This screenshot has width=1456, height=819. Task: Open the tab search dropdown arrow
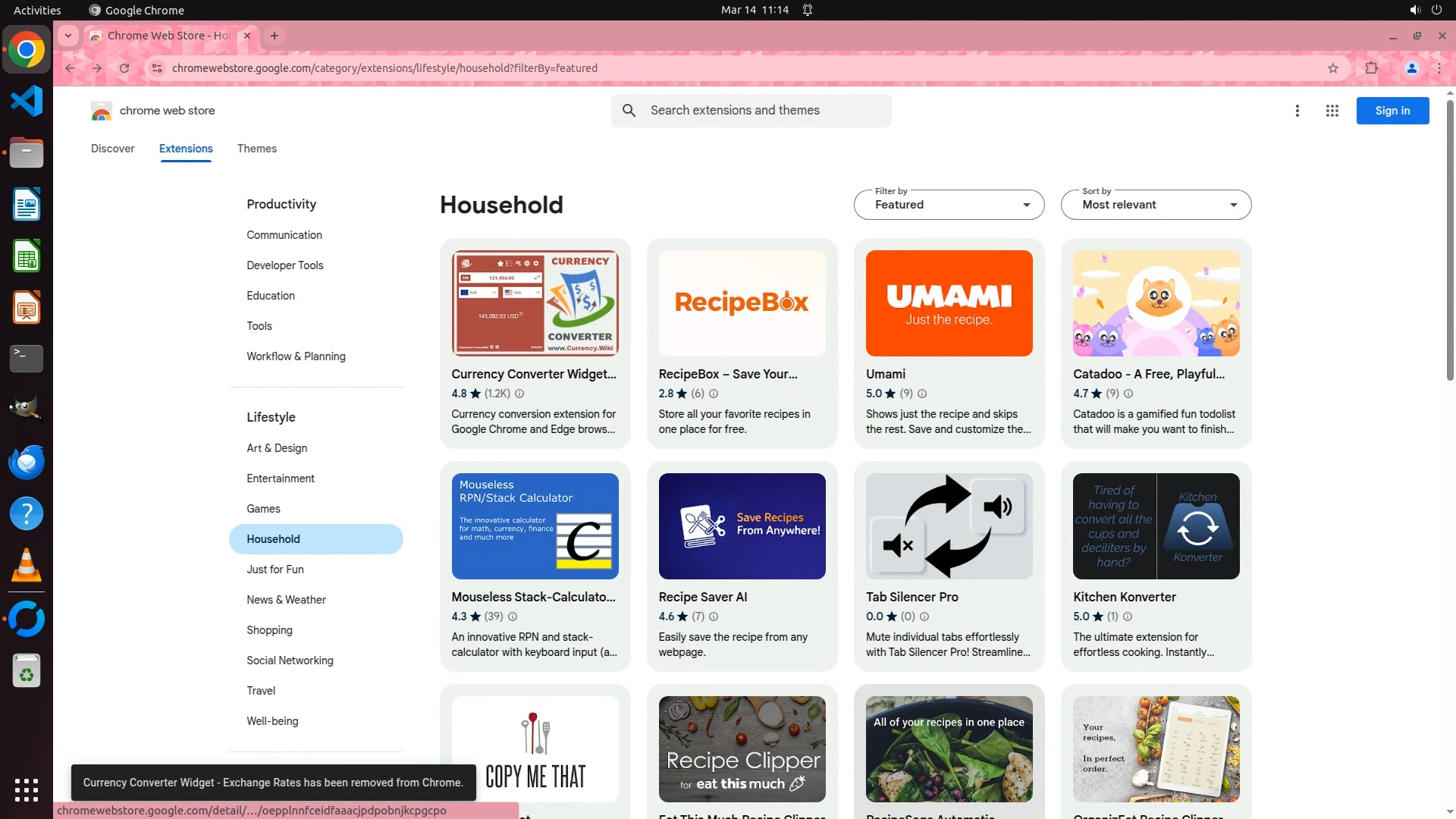(68, 36)
